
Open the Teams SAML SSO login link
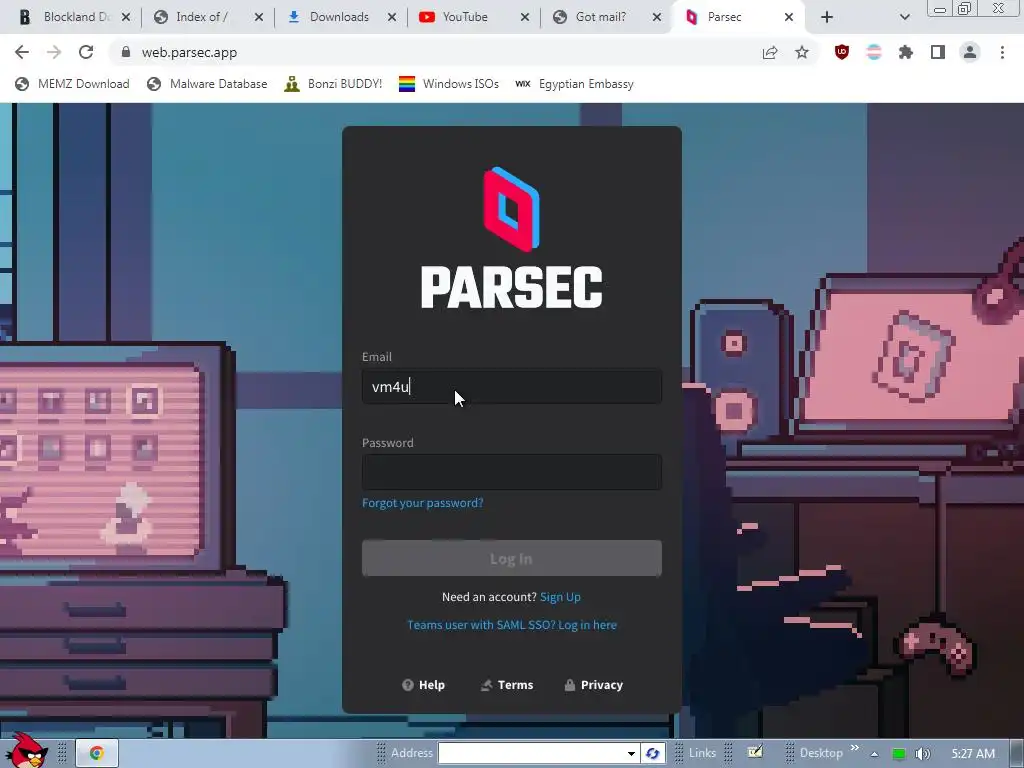511,625
